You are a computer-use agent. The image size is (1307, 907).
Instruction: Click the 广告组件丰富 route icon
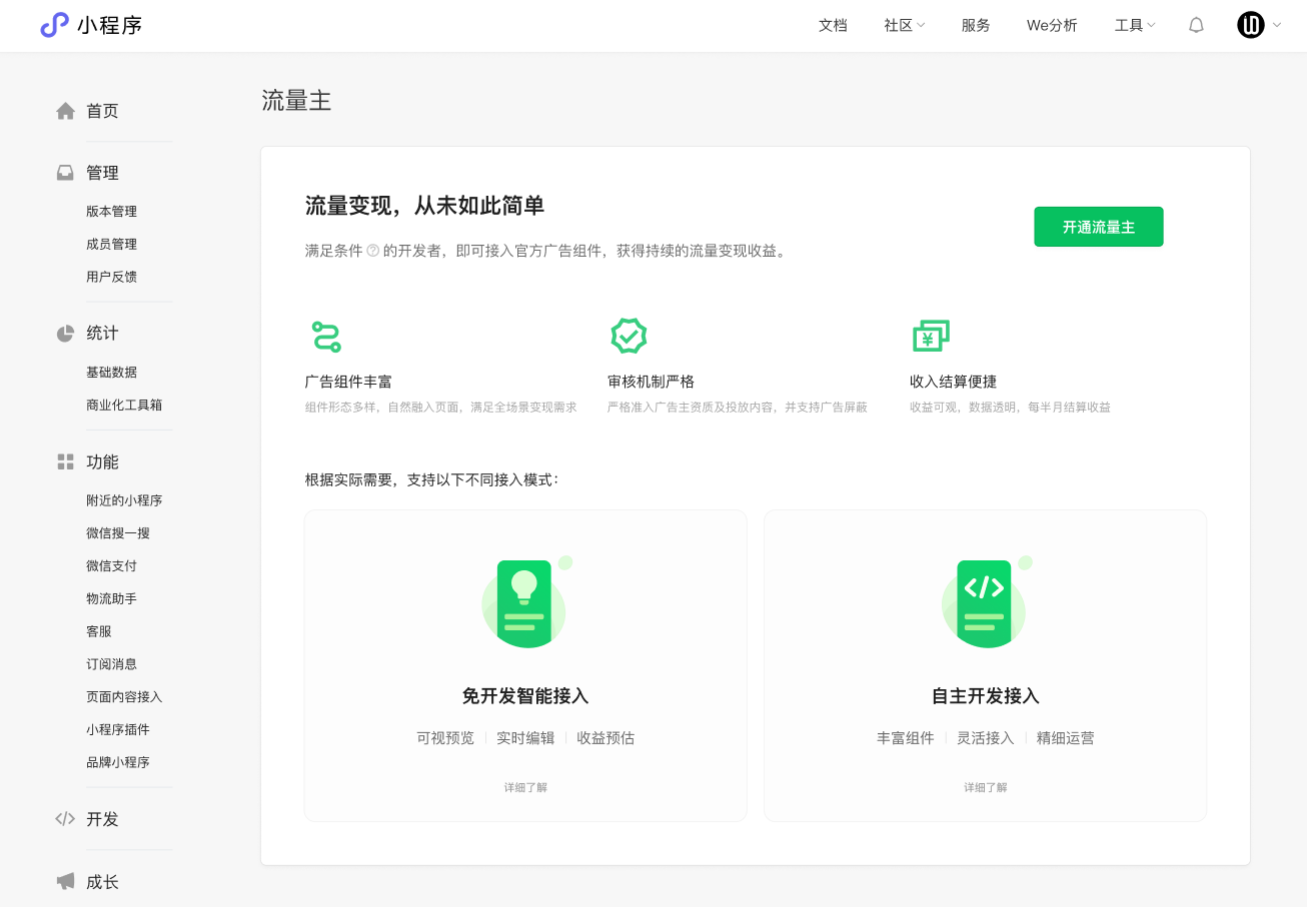326,336
